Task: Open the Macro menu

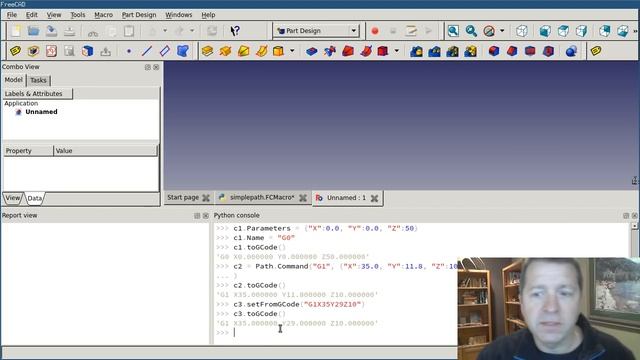Action: coord(103,15)
